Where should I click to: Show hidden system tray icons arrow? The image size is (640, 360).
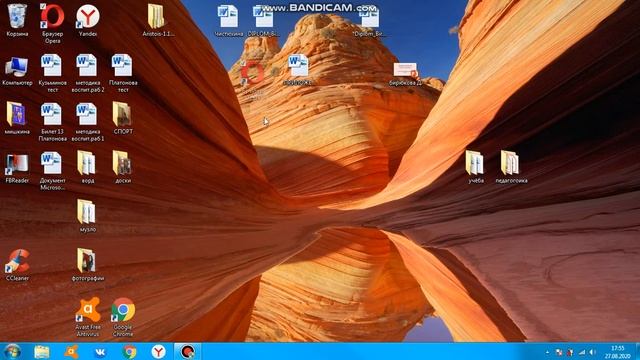pyautogui.click(x=547, y=352)
